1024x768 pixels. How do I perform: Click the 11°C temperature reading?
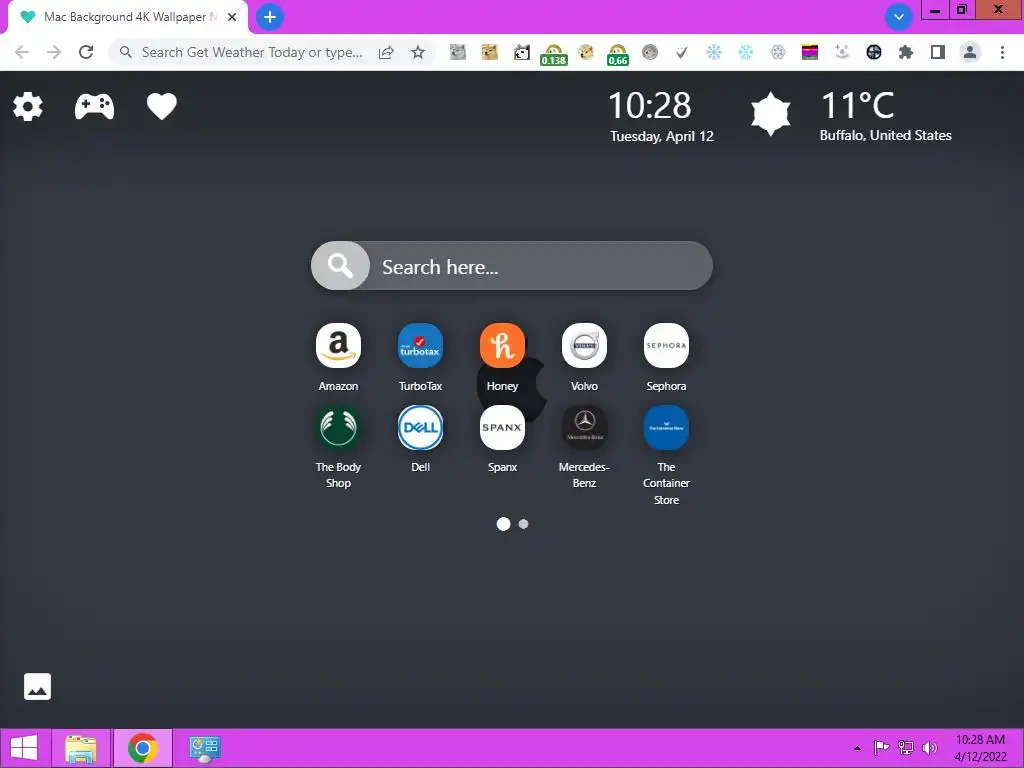pyautogui.click(x=857, y=105)
